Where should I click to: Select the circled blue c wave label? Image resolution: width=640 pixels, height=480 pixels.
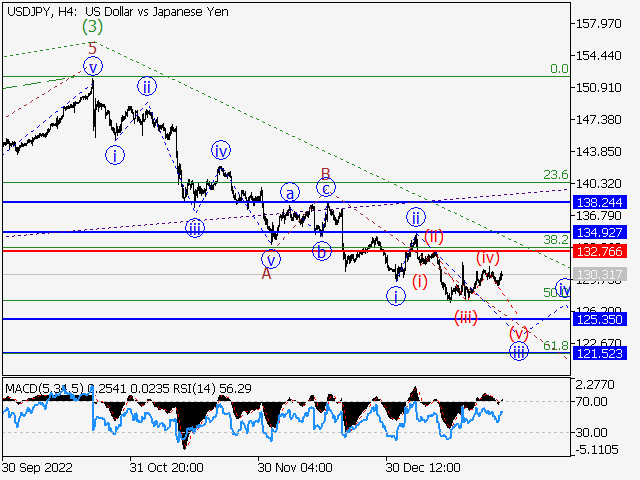click(326, 188)
